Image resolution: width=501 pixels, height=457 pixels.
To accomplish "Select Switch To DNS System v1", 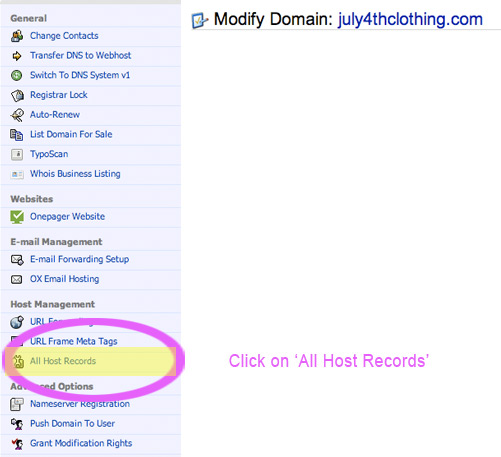I will coord(80,75).
